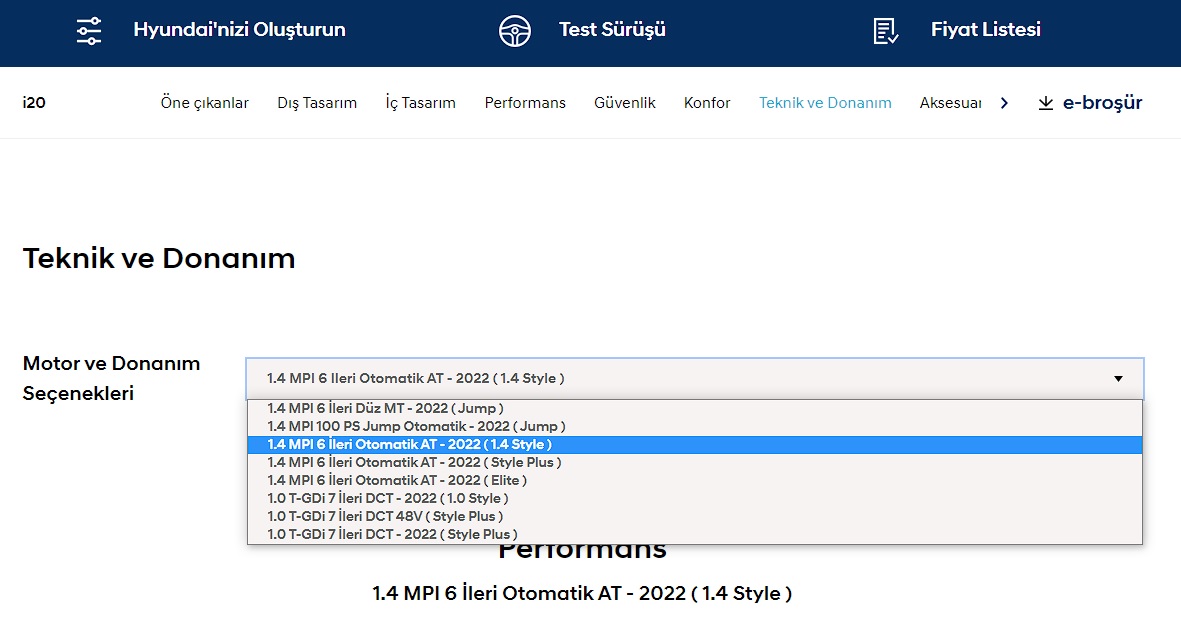
Task: Open the Aksesuar tab
Action: coord(951,103)
